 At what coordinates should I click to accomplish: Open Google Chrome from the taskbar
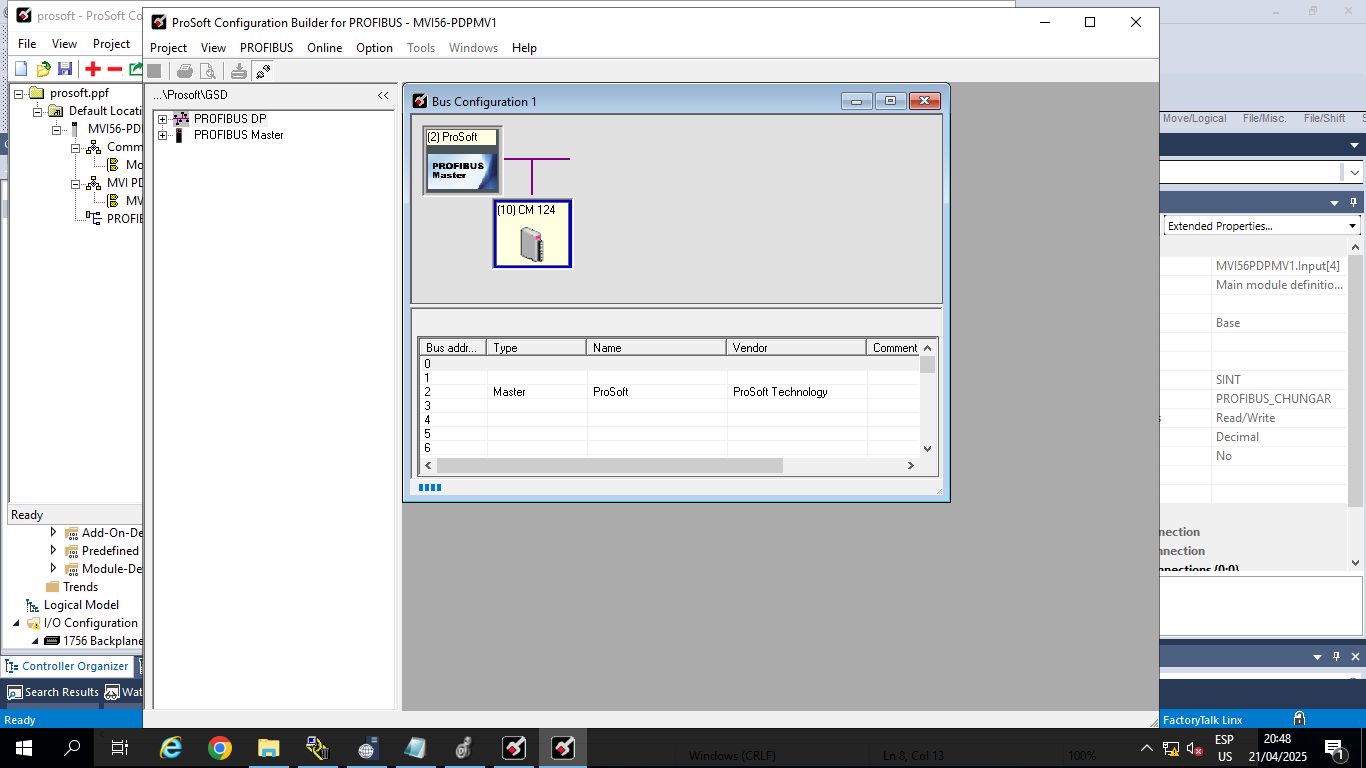[x=220, y=748]
